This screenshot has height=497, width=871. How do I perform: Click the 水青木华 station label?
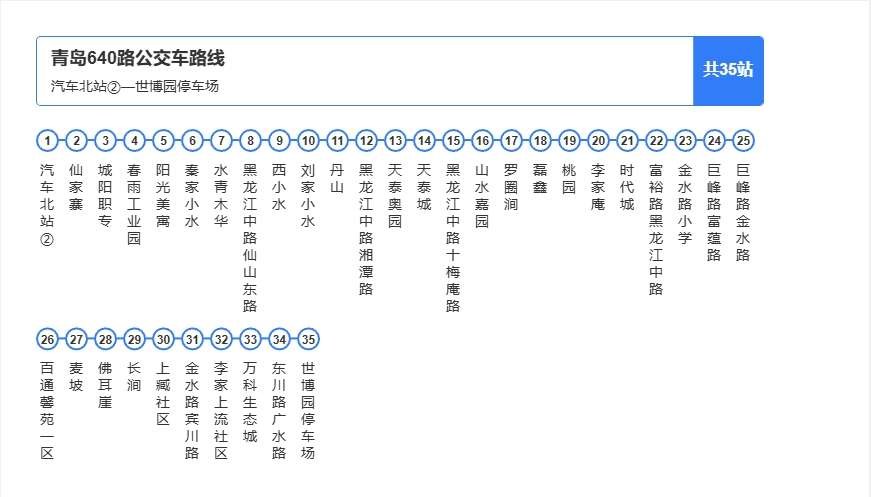(x=221, y=195)
